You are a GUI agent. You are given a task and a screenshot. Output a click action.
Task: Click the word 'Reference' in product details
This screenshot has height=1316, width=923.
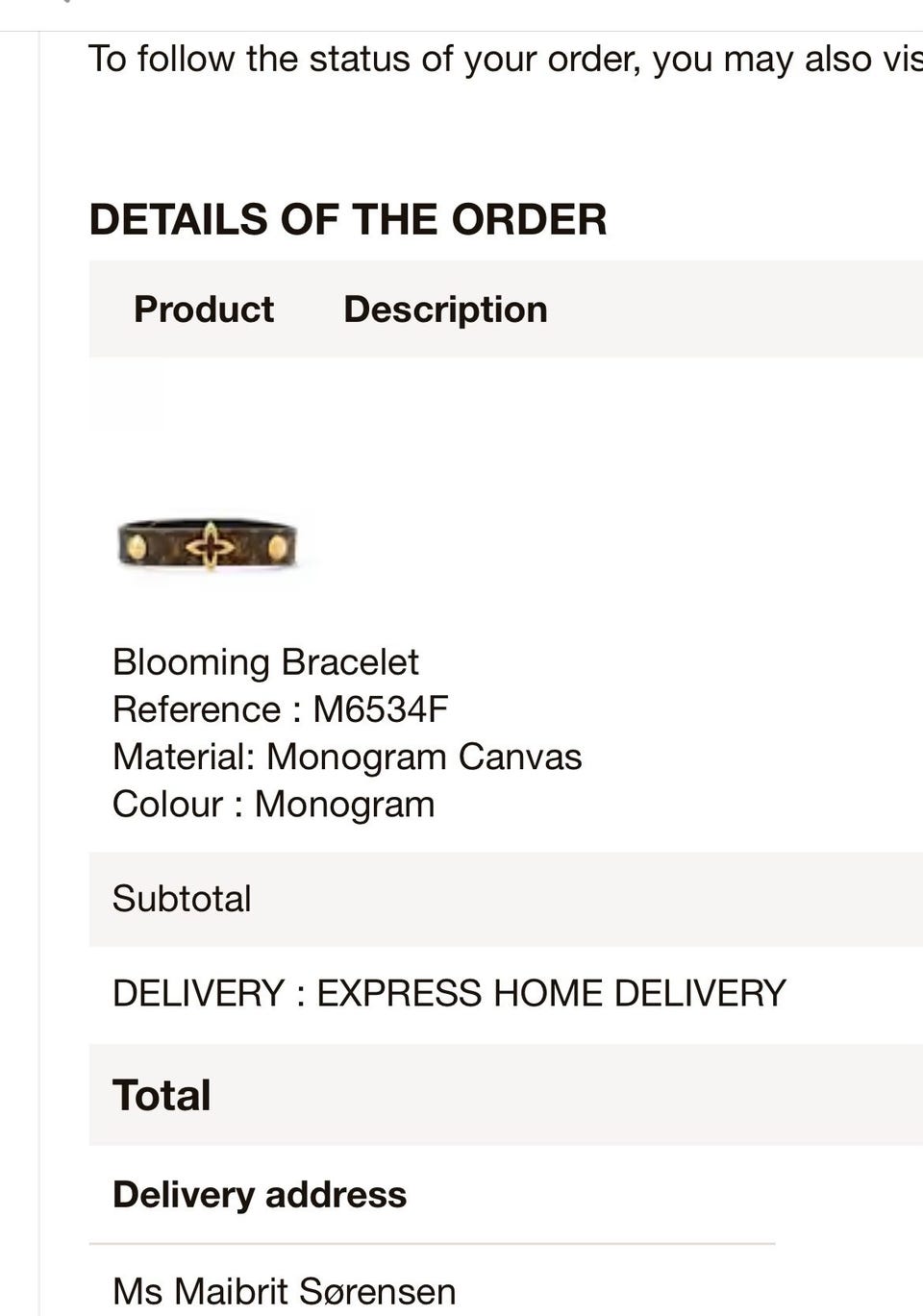click(196, 709)
